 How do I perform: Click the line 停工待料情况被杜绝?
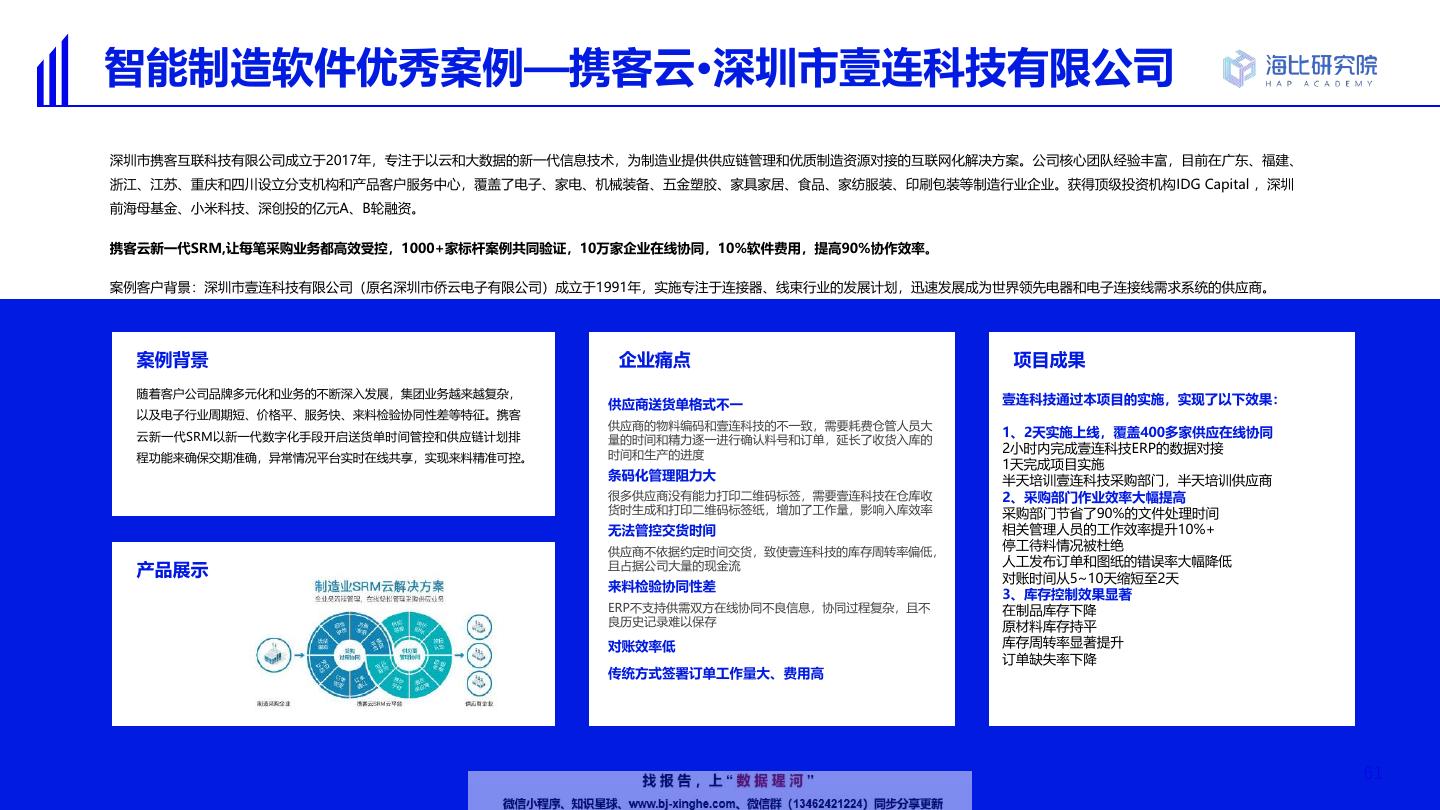[1063, 545]
